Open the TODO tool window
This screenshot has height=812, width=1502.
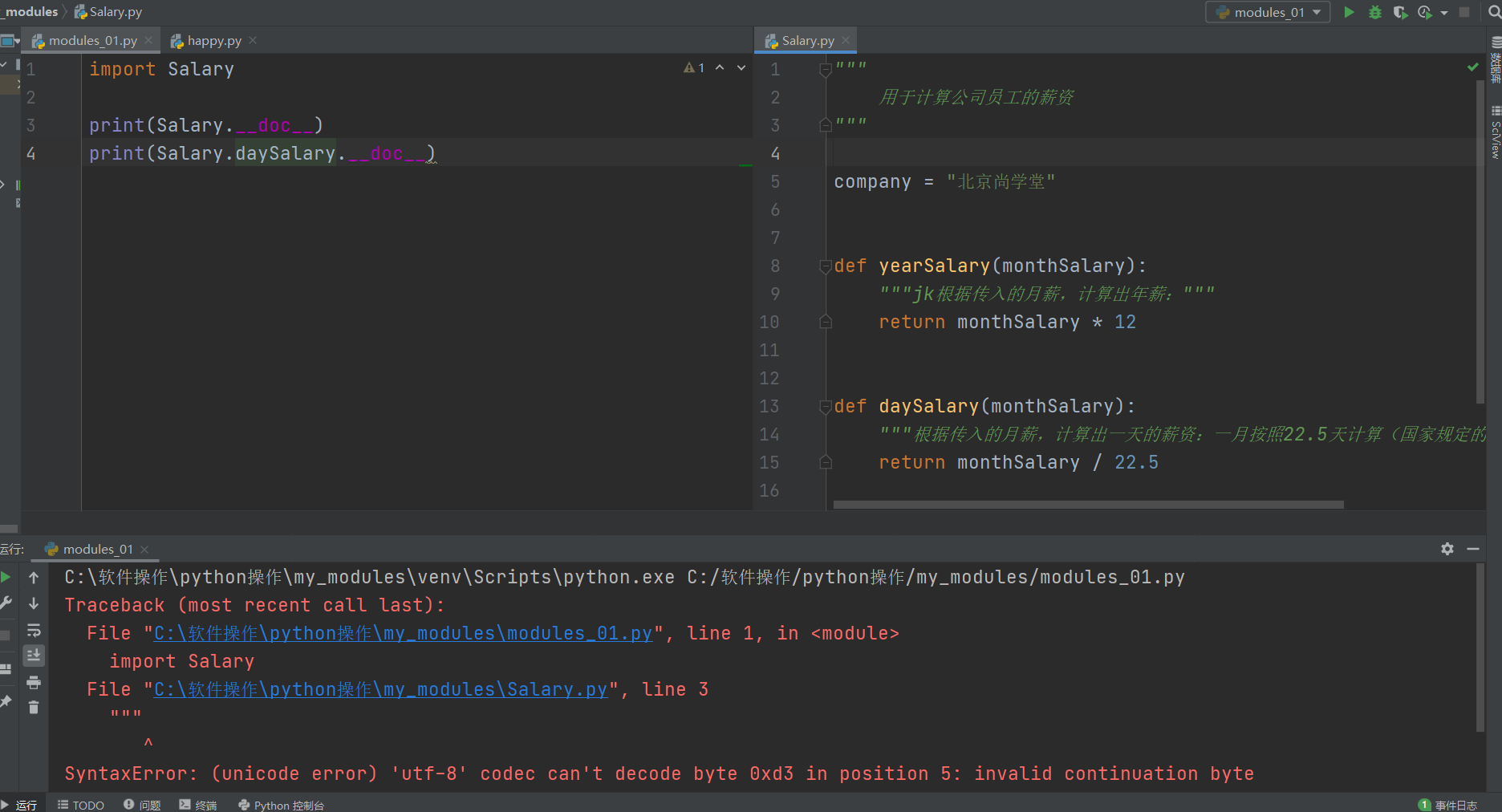tap(81, 805)
